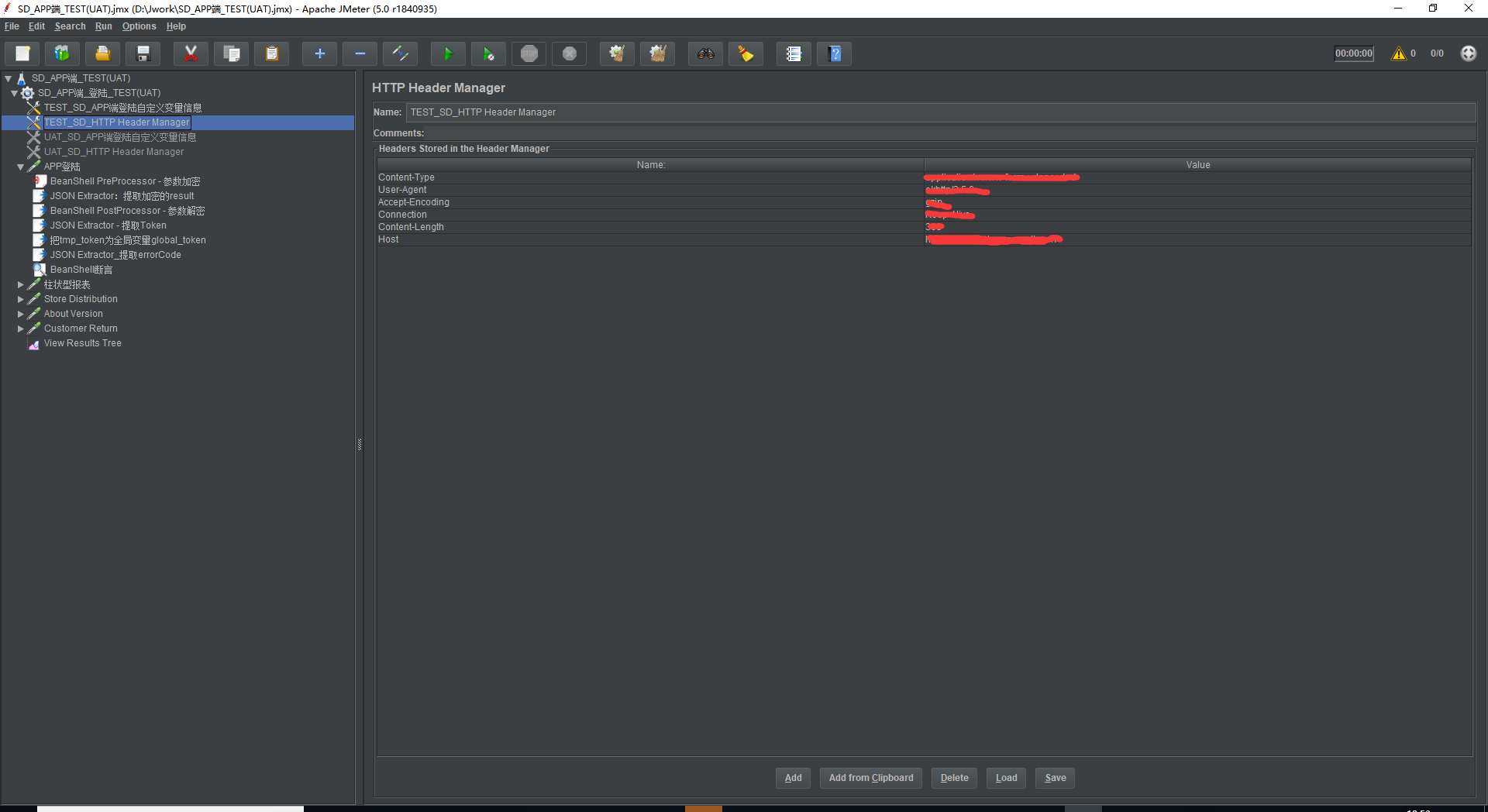The width and height of the screenshot is (1488, 812).
Task: Open Search with the binoculars icon
Action: (x=705, y=53)
